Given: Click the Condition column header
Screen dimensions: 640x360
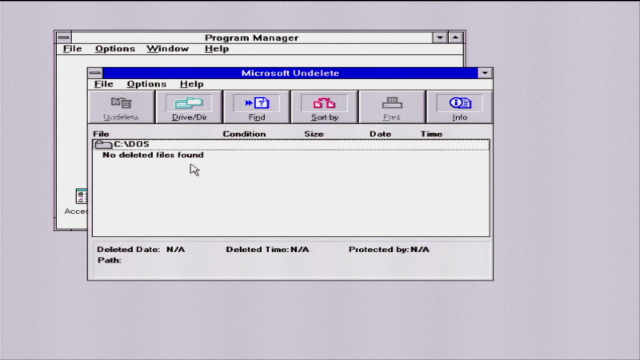Looking at the screenshot, I should coord(244,134).
